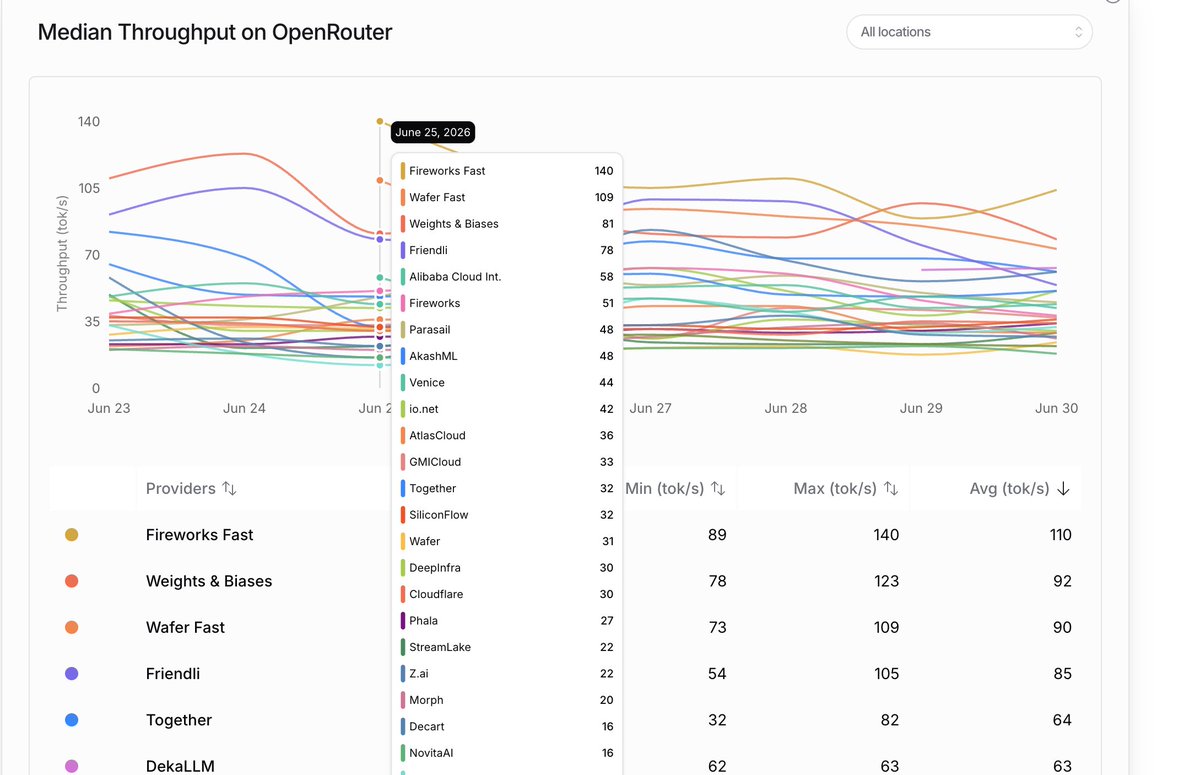Sort by Avg (tok/s) down arrow
Image resolution: width=1200 pixels, height=775 pixels.
pyautogui.click(x=1064, y=489)
